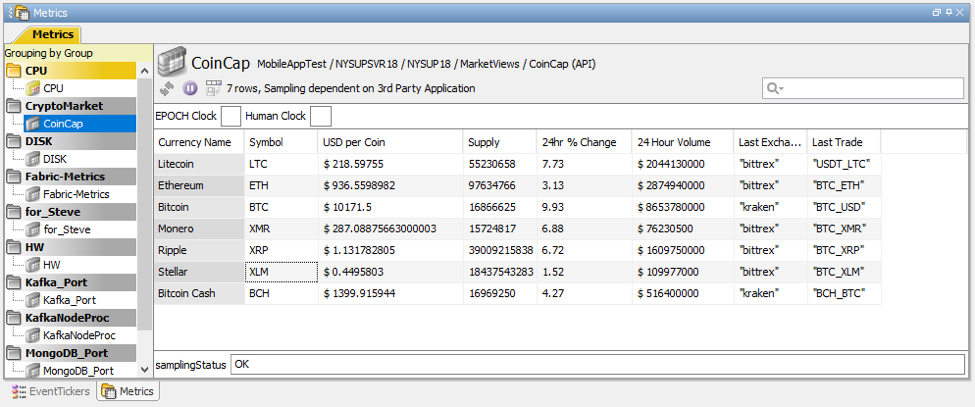Click the Metrics title bar icon
Screen dimensions: 975x407
click(22, 12)
